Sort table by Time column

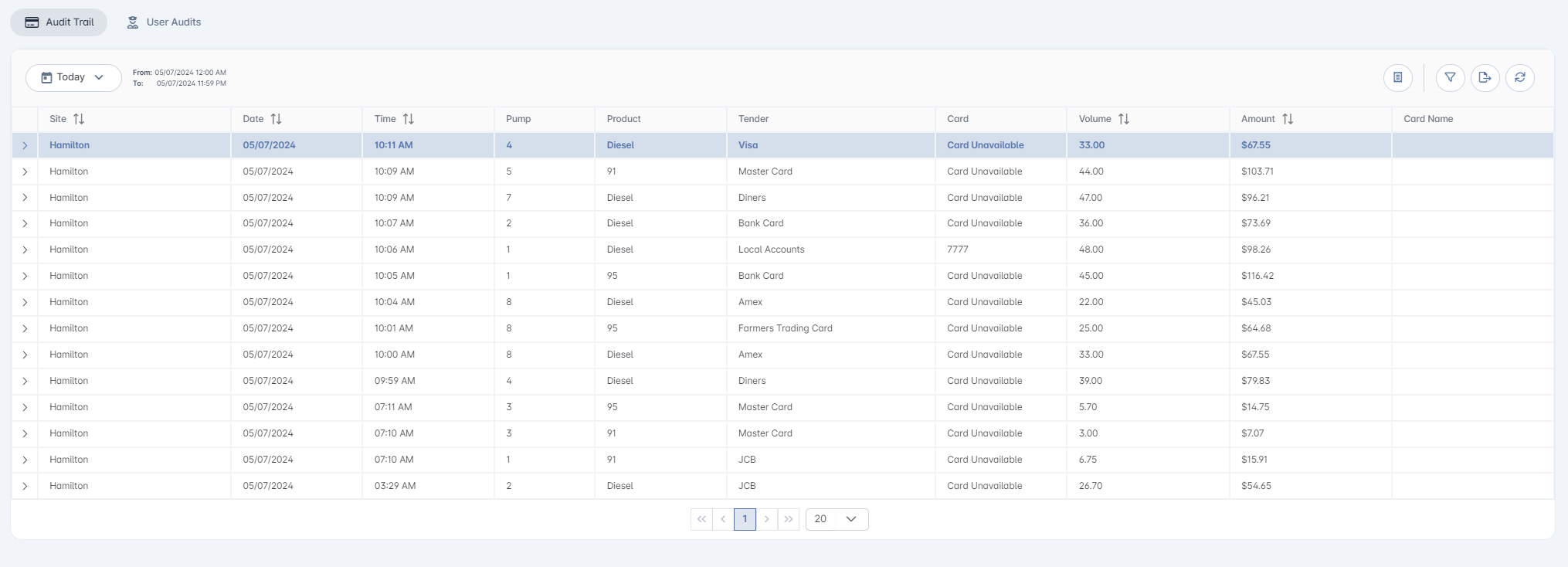(x=409, y=119)
